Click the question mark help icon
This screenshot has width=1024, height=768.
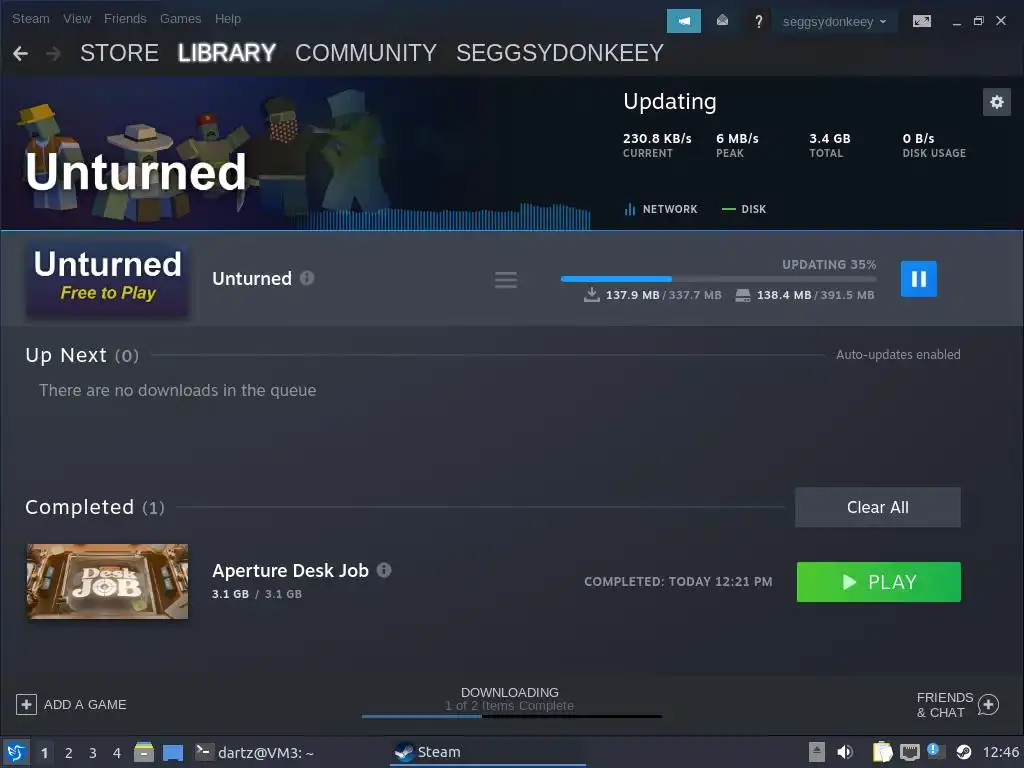click(x=758, y=22)
